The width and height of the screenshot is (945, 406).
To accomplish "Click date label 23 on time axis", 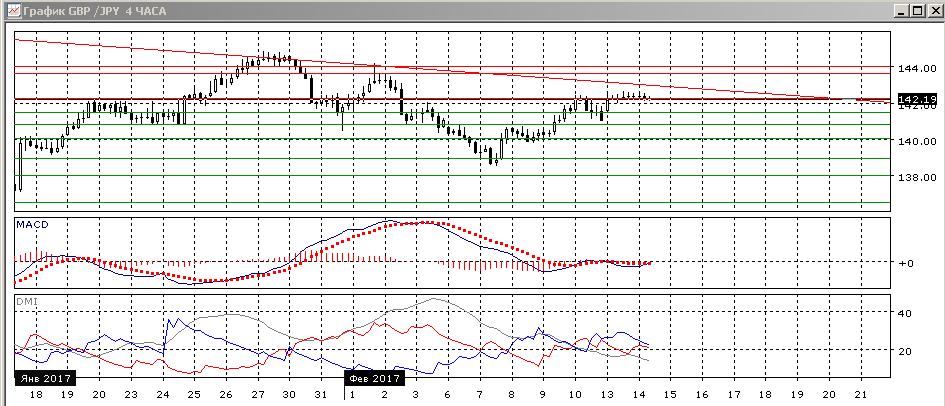I will click(x=131, y=395).
